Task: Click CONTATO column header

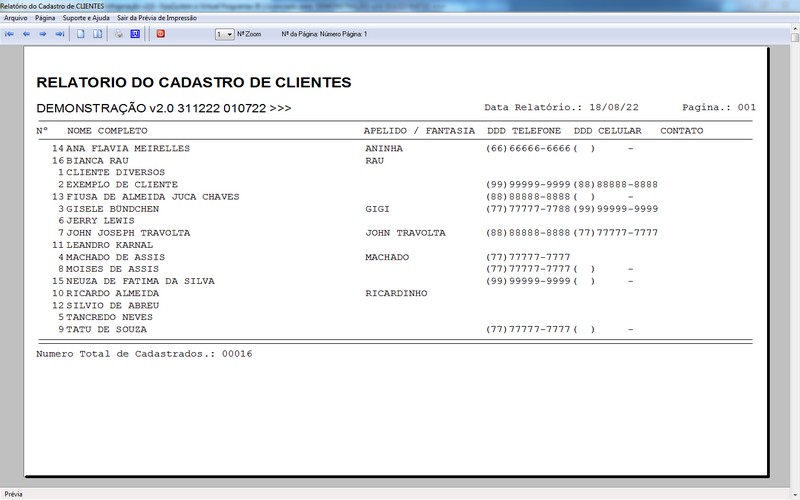Action: (x=682, y=131)
